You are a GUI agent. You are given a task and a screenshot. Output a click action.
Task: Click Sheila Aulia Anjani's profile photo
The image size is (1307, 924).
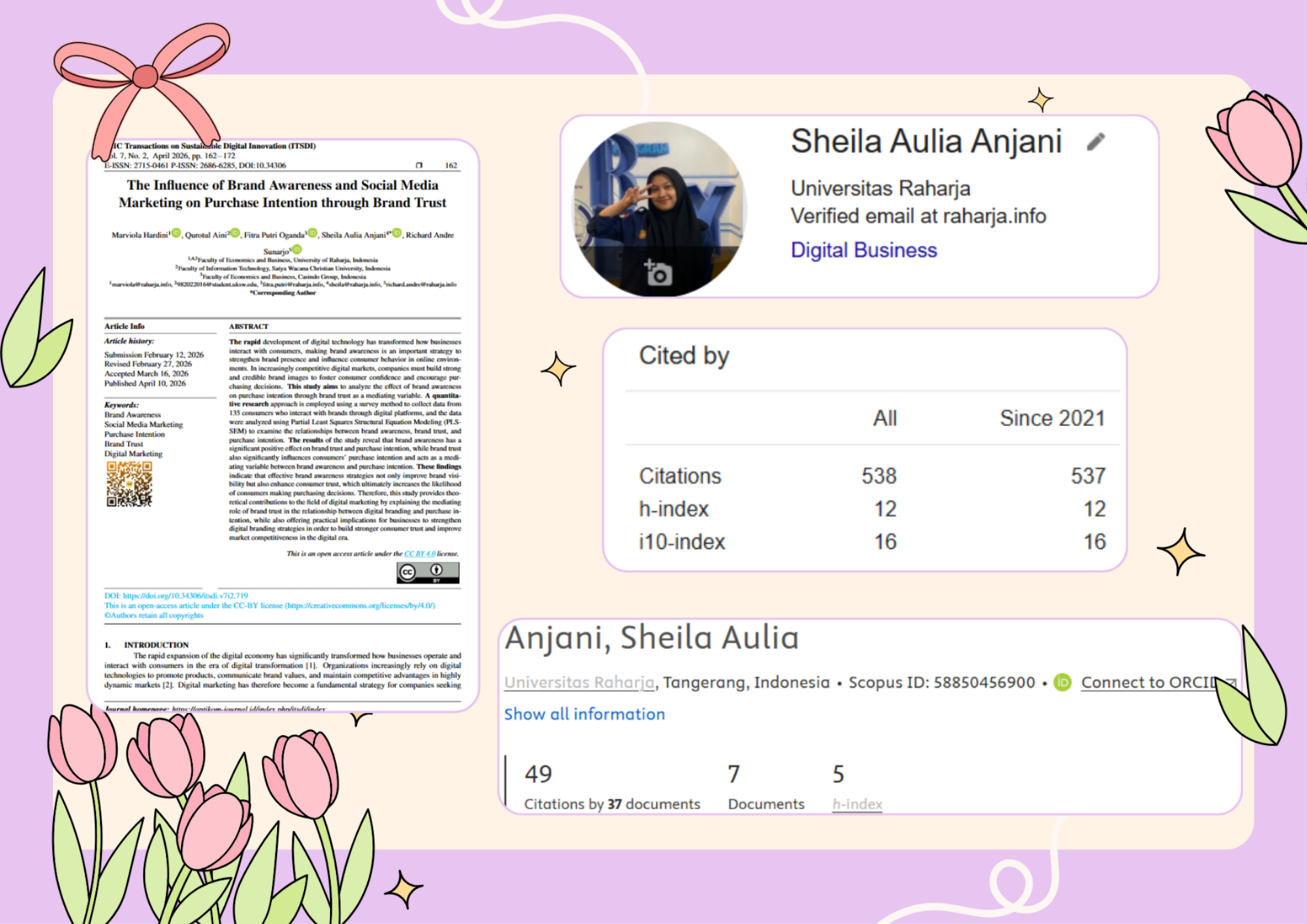coord(660,209)
